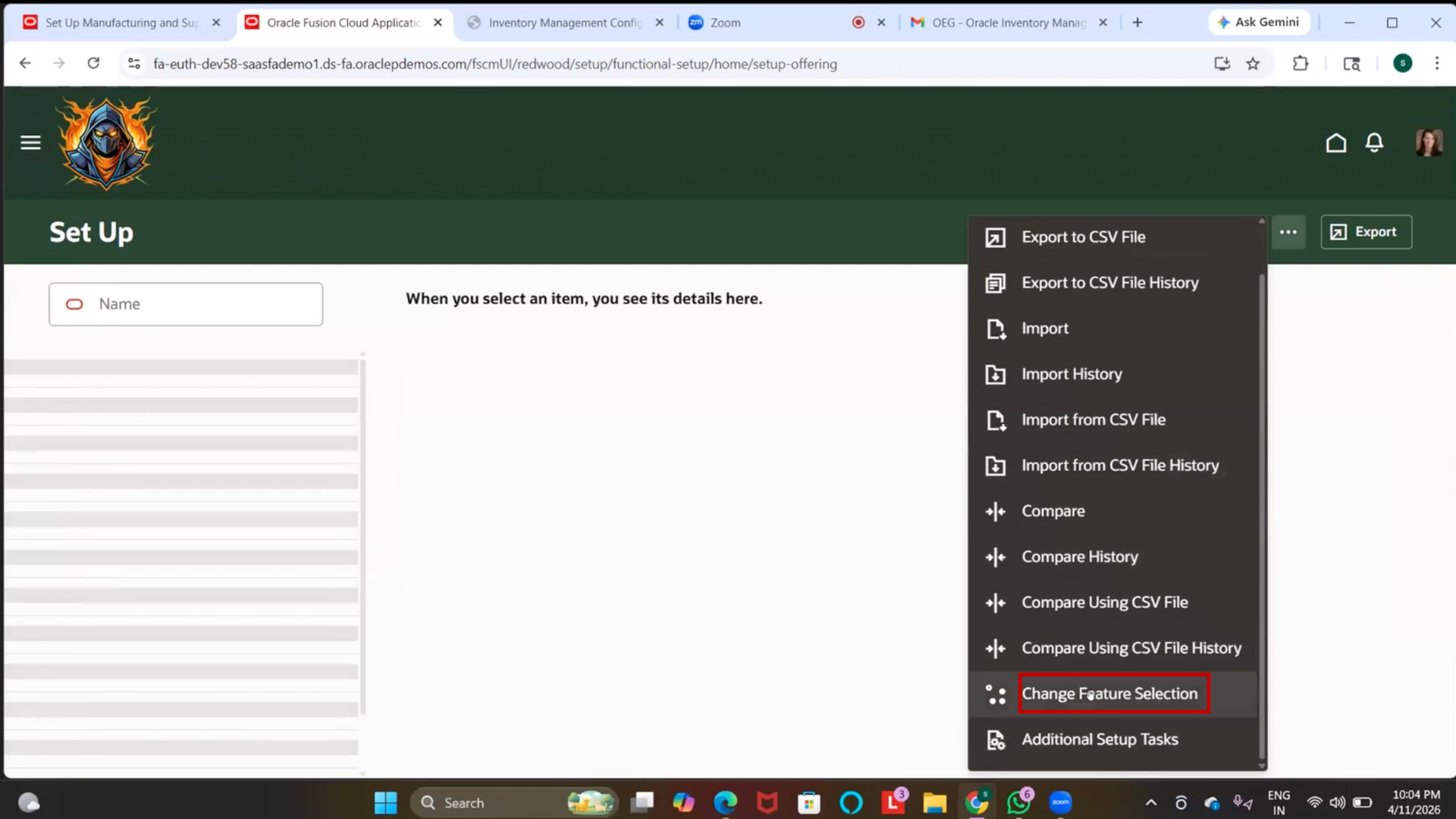Viewport: 1456px width, 819px height.
Task: Open a new browser tab
Action: [1137, 23]
